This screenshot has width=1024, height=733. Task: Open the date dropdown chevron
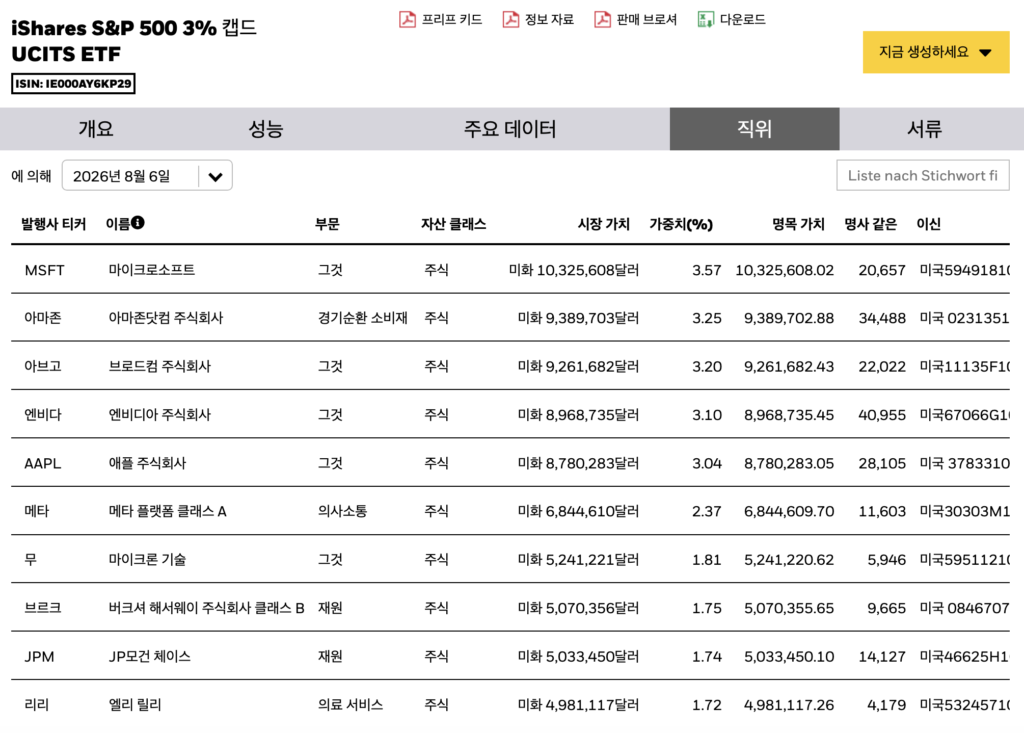coord(216,176)
